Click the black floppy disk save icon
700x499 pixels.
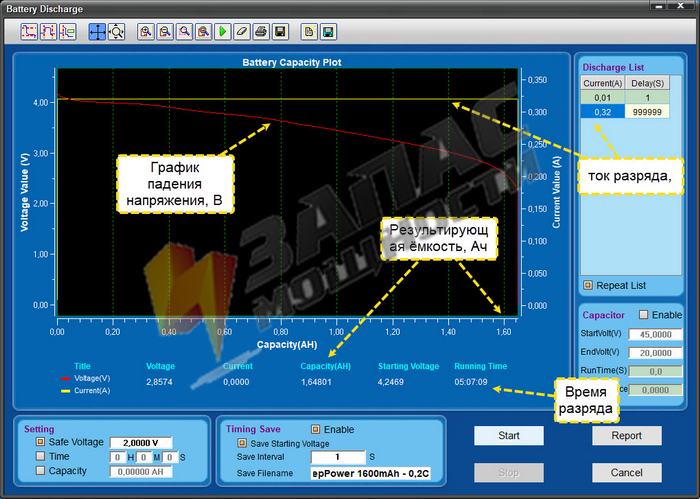pyautogui.click(x=280, y=31)
